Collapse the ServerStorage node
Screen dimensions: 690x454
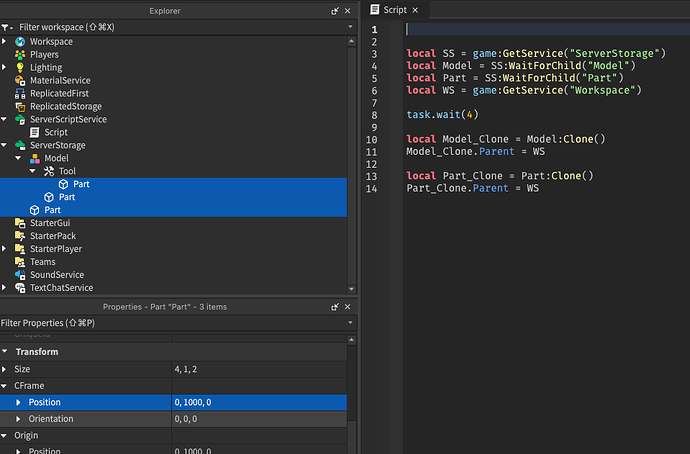pyautogui.click(x=4, y=145)
